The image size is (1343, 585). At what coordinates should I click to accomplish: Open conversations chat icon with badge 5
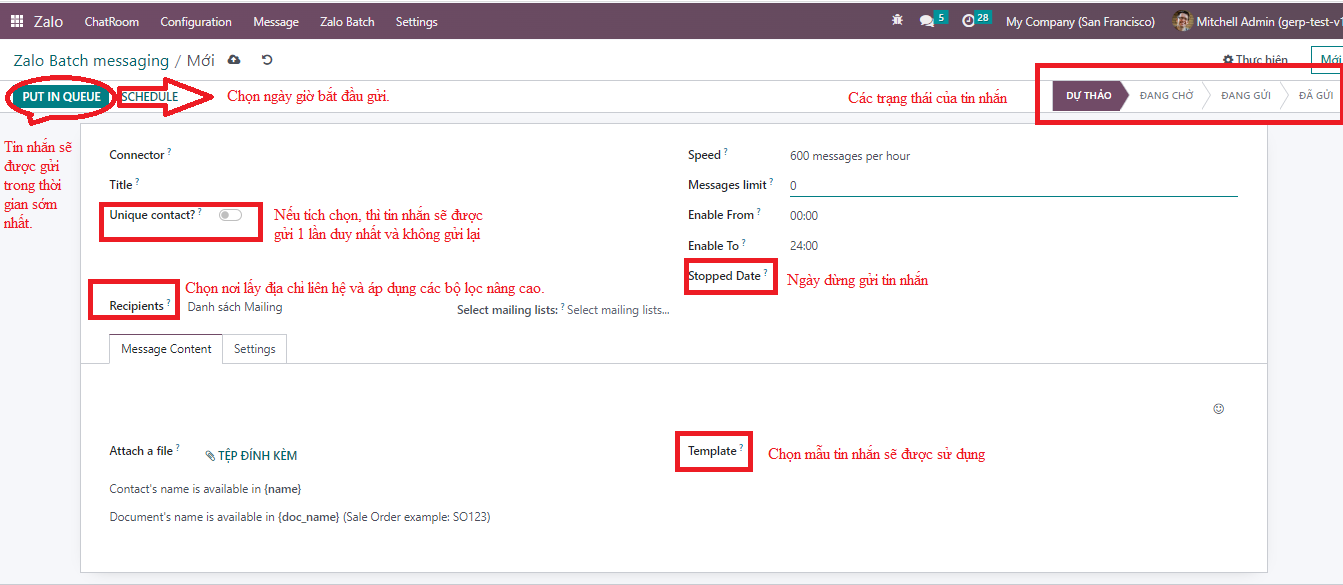click(933, 20)
